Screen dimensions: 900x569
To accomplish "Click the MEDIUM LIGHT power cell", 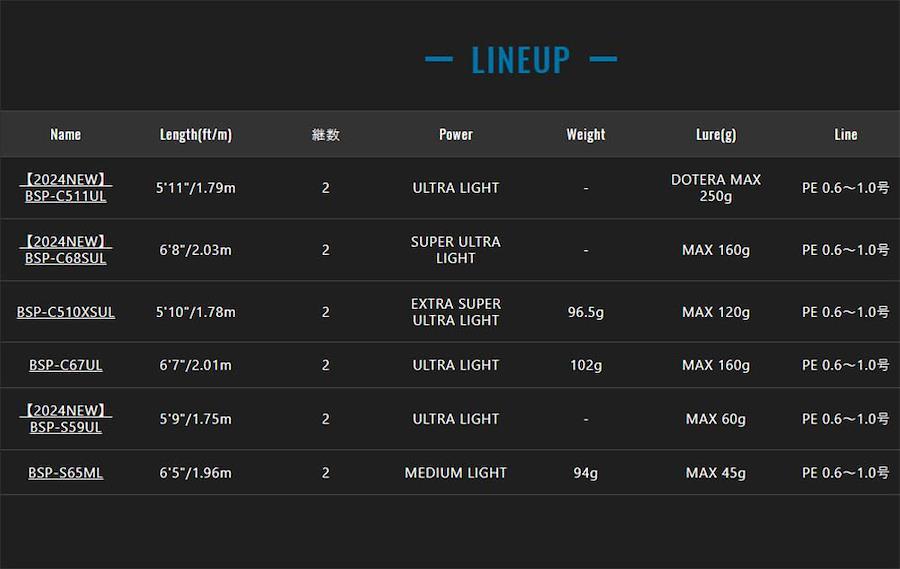I will click(455, 473).
